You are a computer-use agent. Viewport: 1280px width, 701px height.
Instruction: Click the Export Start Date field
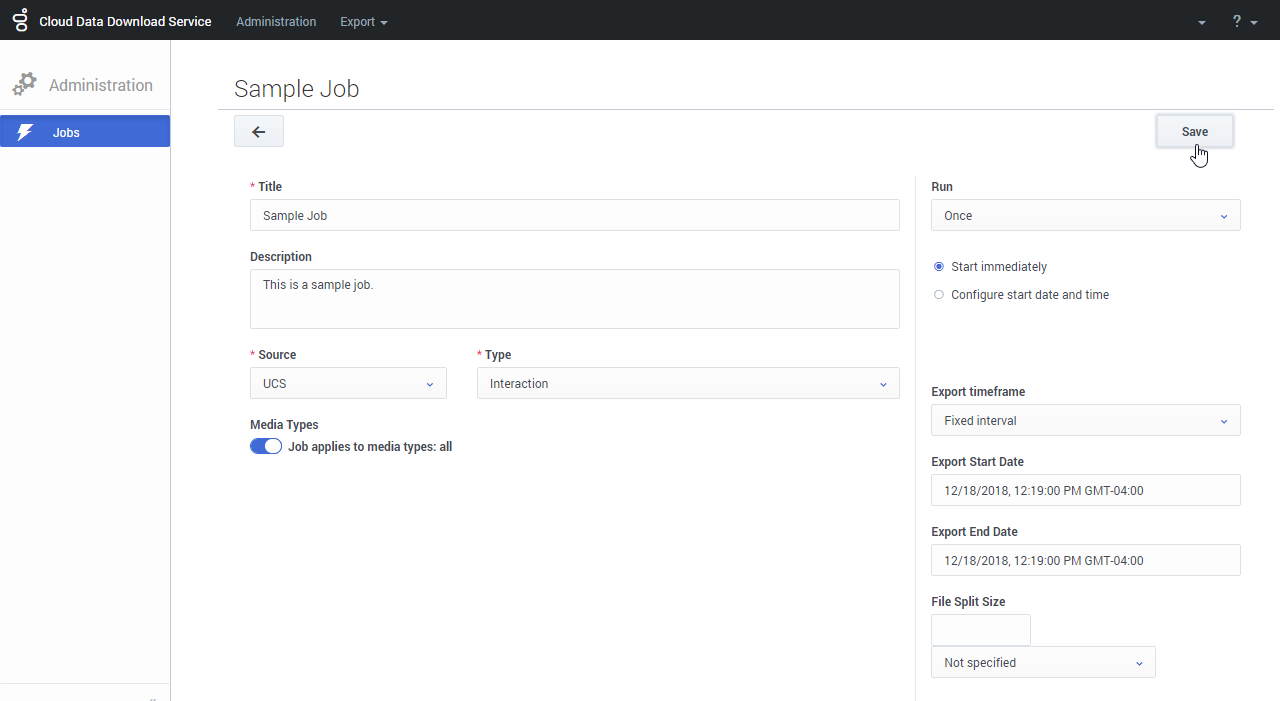pyautogui.click(x=1085, y=491)
